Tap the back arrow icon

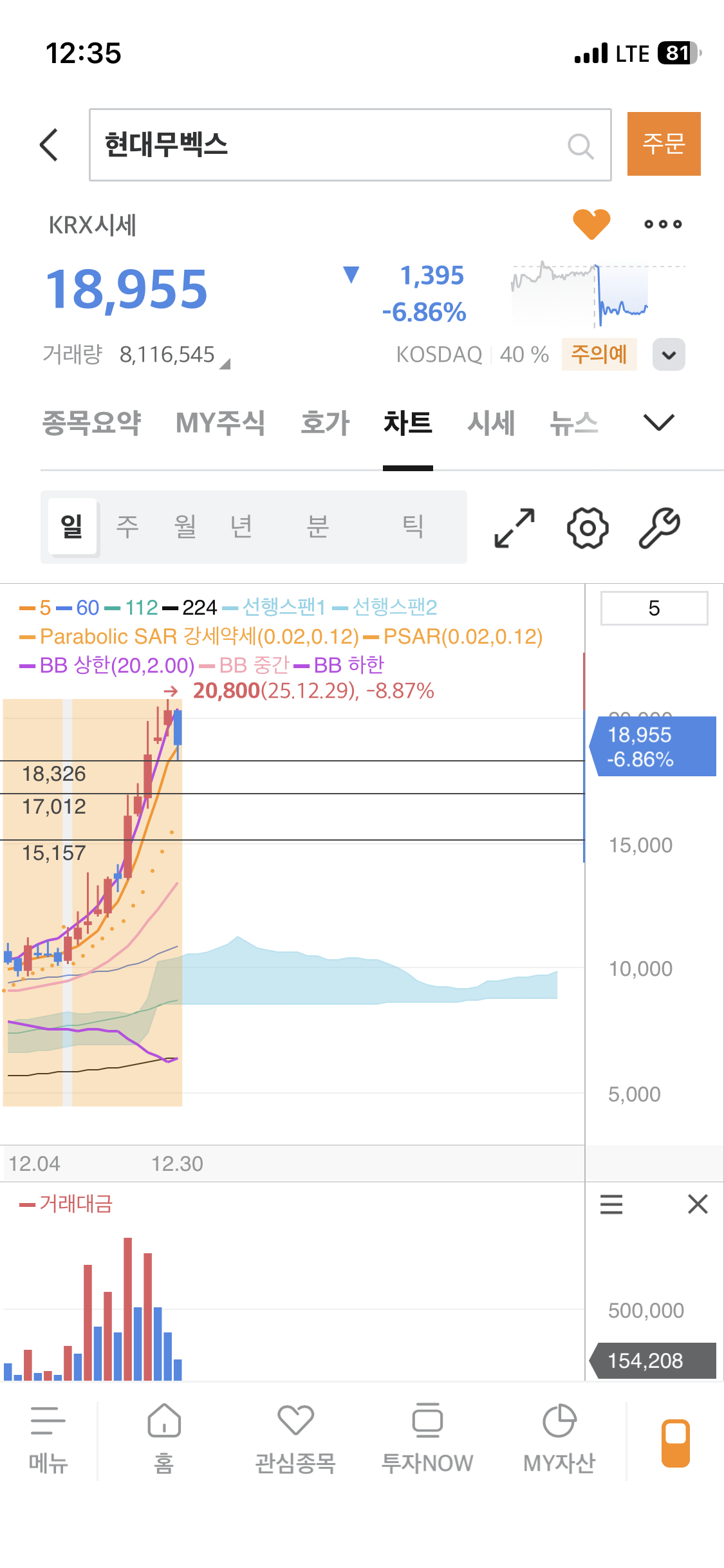click(50, 145)
